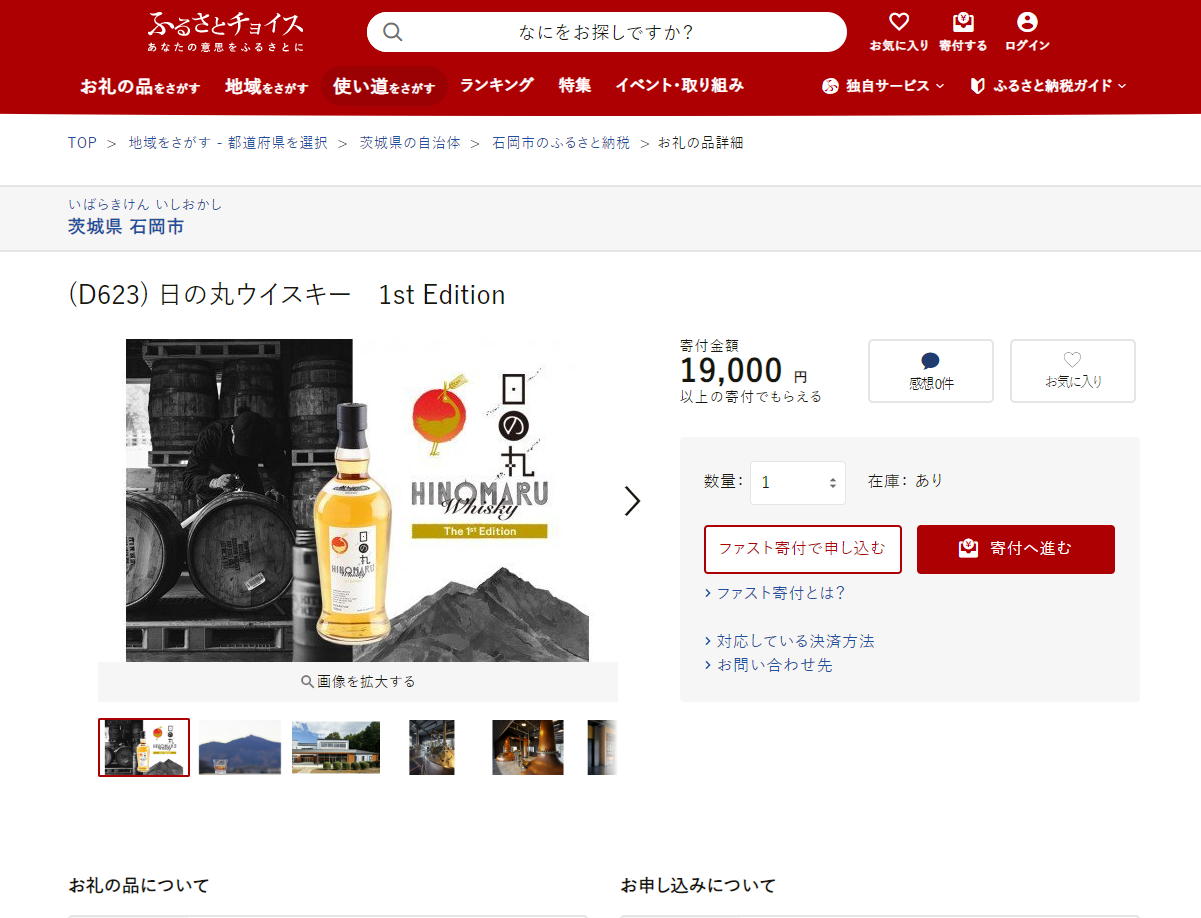The height and width of the screenshot is (918, 1201).
Task: Click the お申し込みについて heading
Action: 698,886
